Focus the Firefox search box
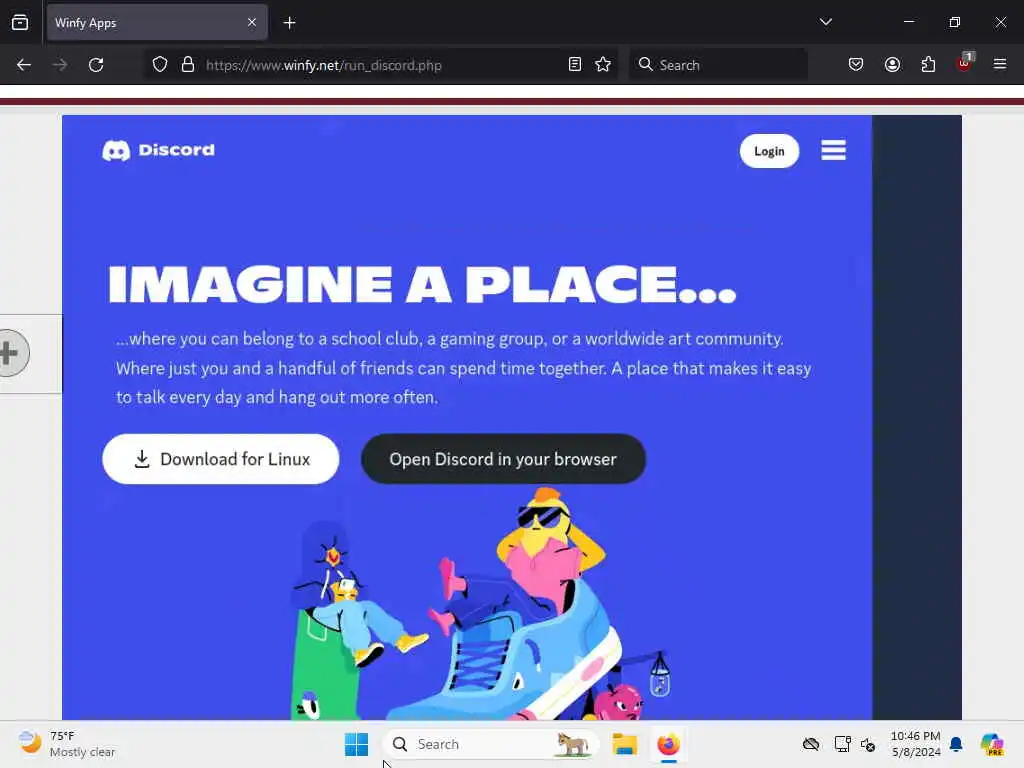This screenshot has height=768, width=1024. click(x=718, y=65)
